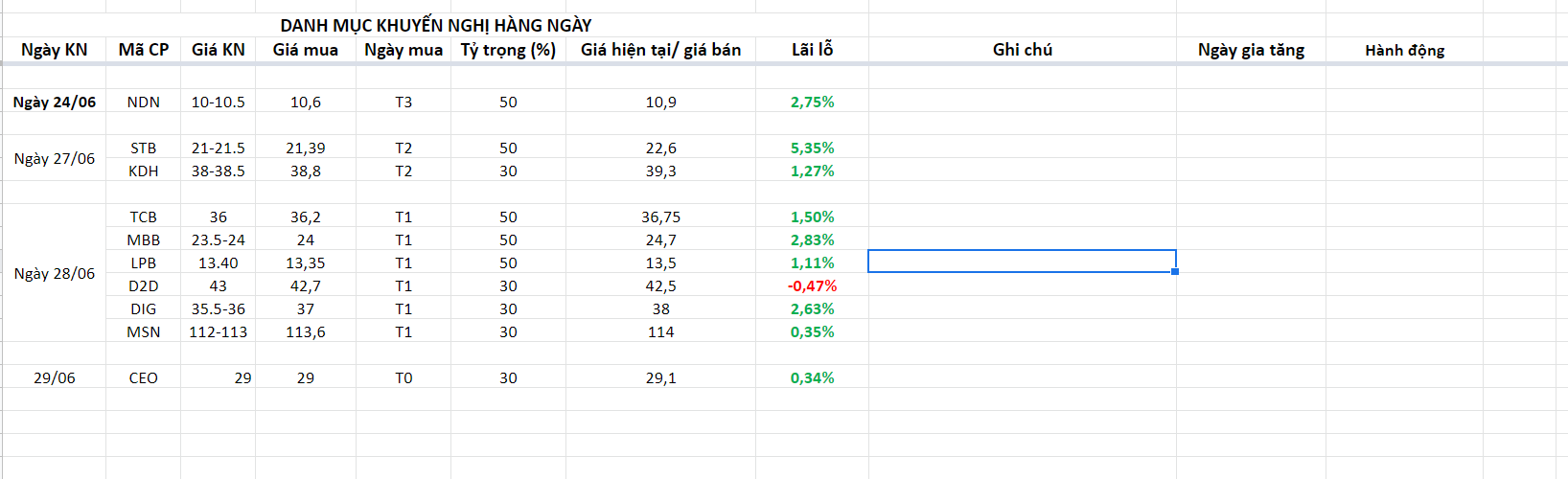Select the CEO stock code cell

(144, 377)
